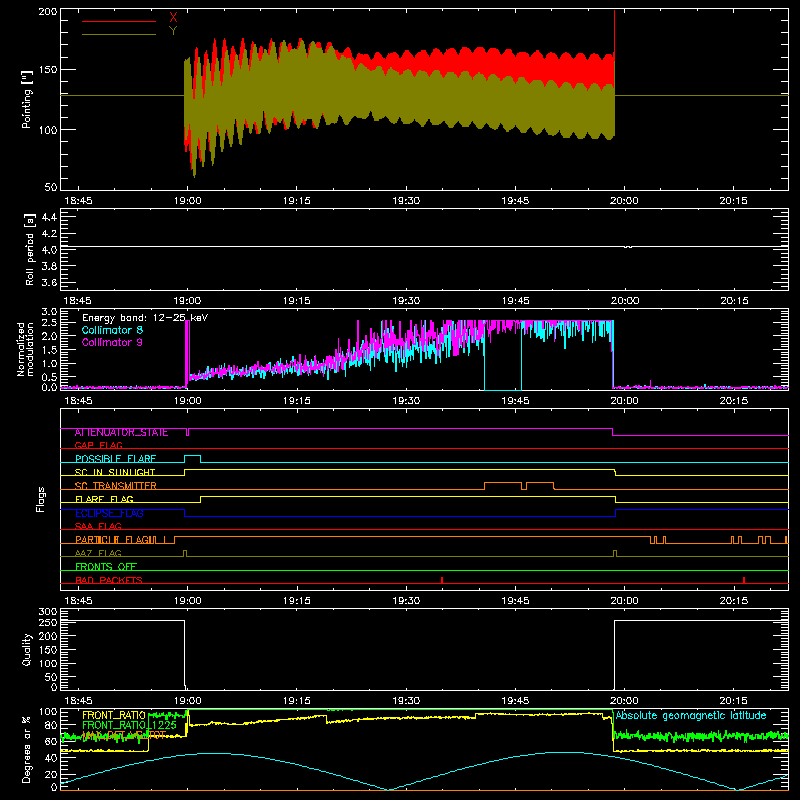The height and width of the screenshot is (800, 800).
Task: Click the FRONTS_OFF flag label
Action: tap(106, 567)
